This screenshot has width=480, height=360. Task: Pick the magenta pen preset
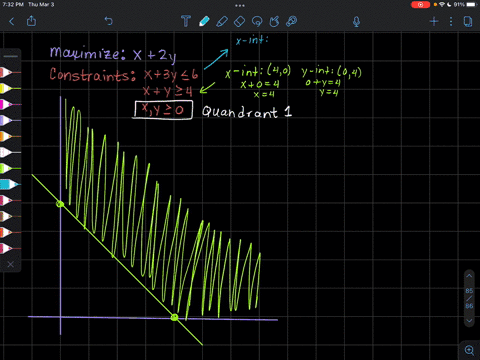pos(10,104)
